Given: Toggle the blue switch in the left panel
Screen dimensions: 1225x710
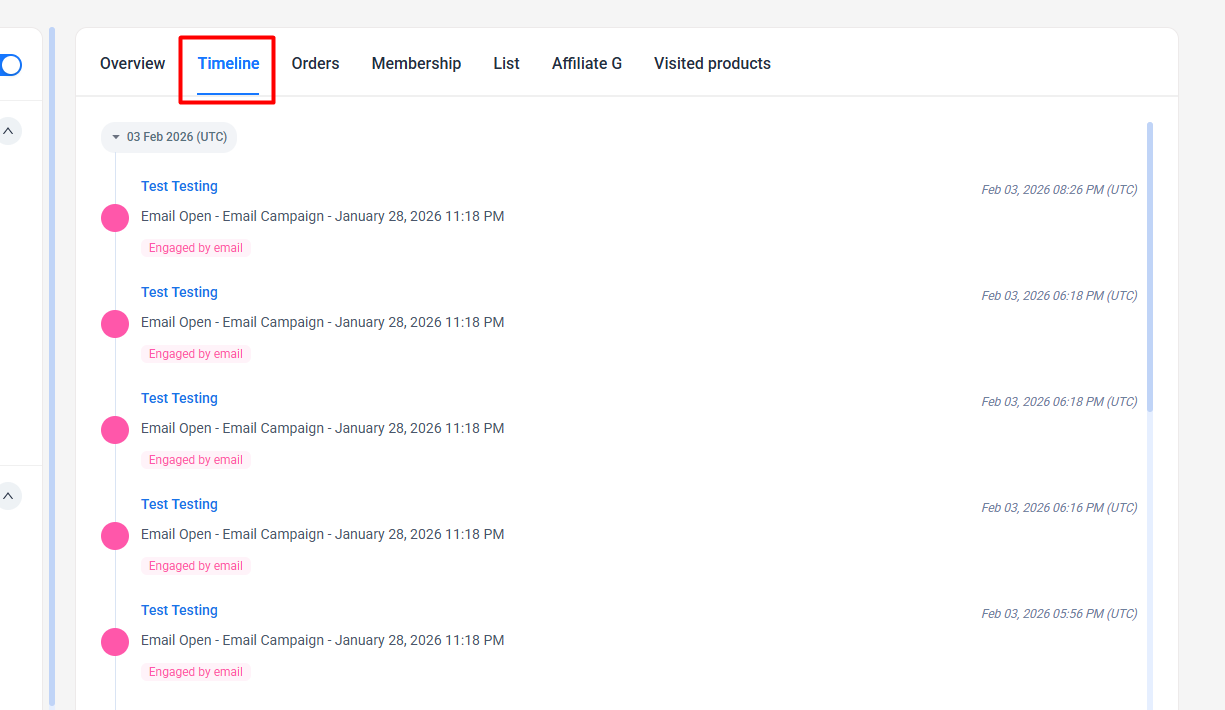Looking at the screenshot, I should click(x=10, y=65).
